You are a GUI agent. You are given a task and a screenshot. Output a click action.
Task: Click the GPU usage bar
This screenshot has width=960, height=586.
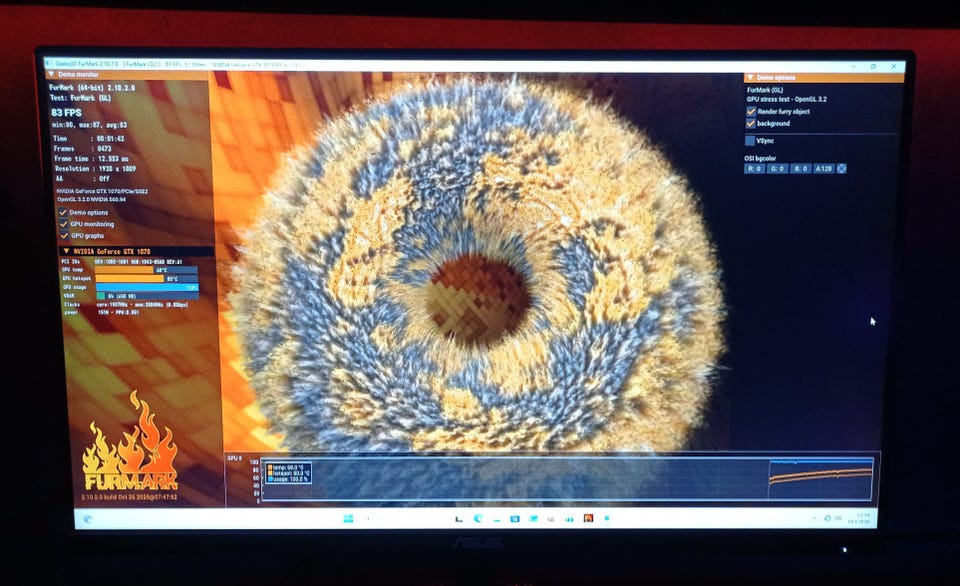146,287
